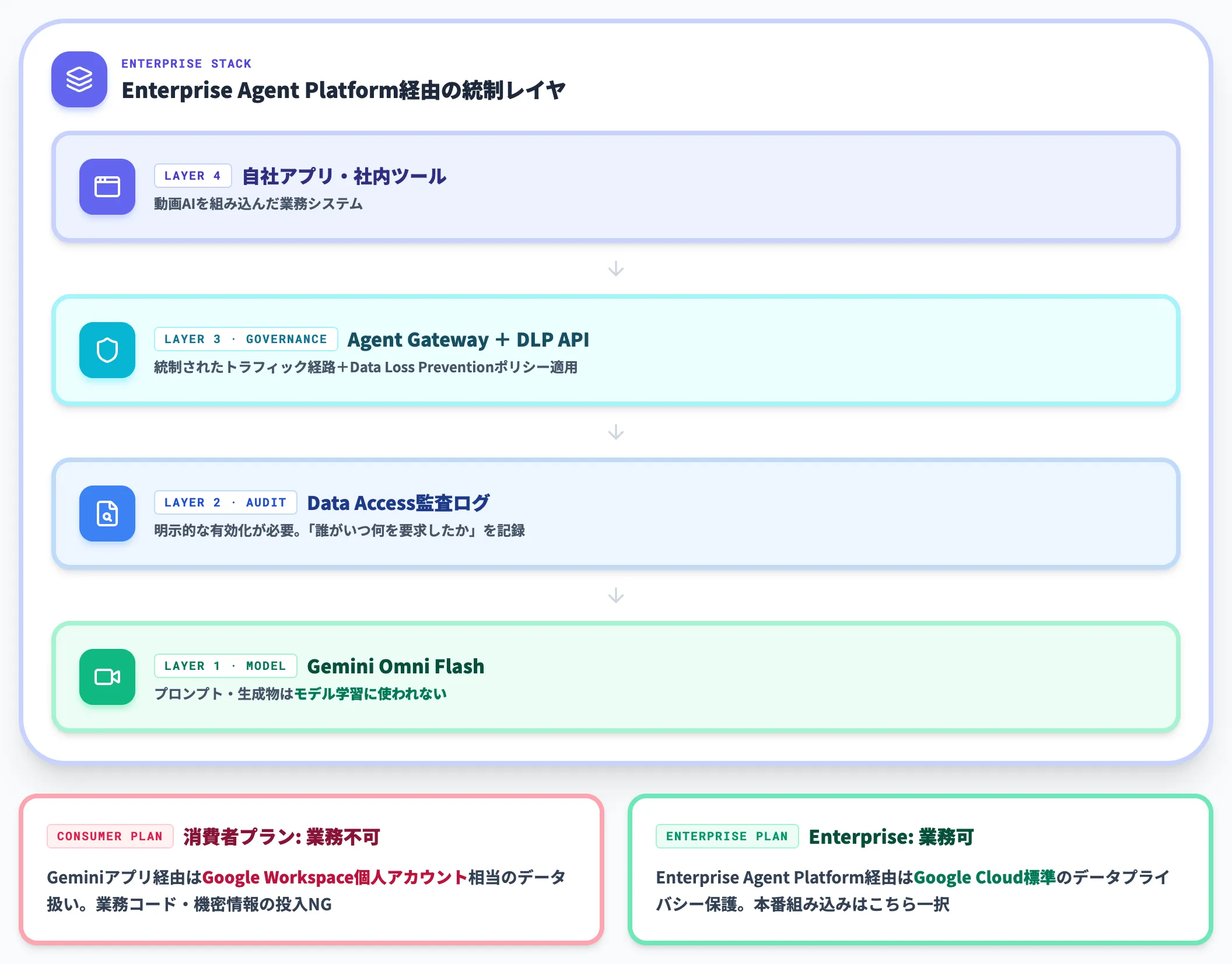Screen dimensions: 1232x964
Task: Select the LAYER 2 · AUDIT badge
Action: (225, 502)
